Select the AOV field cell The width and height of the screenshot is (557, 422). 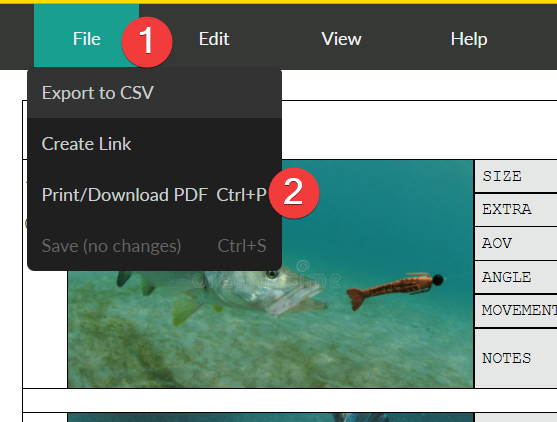pyautogui.click(x=516, y=243)
